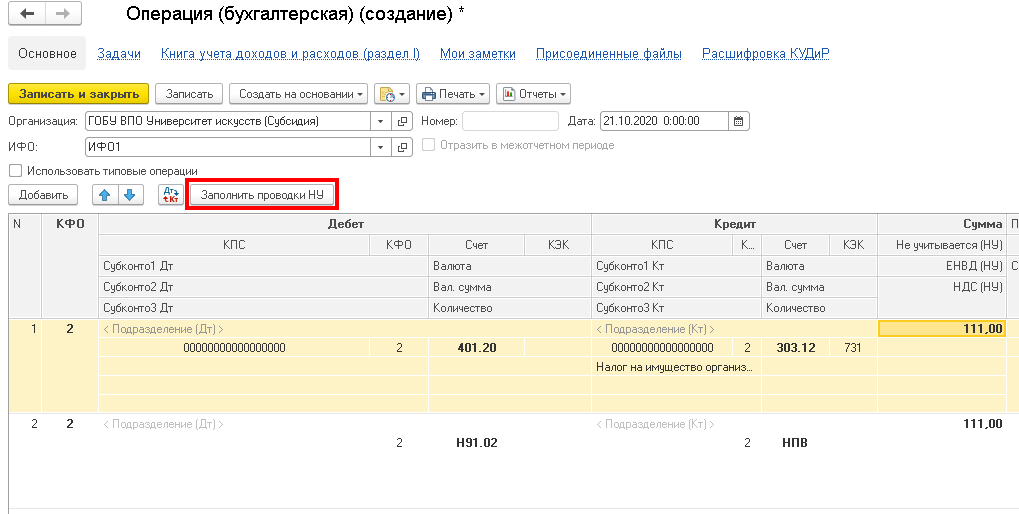Click Записать и закрыть button
1019x514 pixels.
click(79, 94)
